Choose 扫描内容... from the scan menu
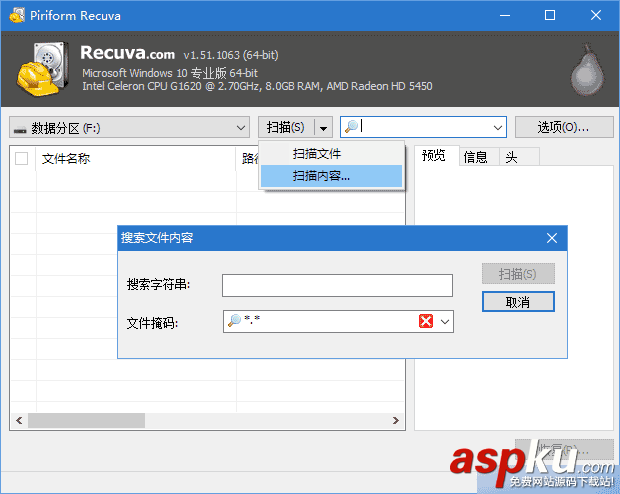 (331, 176)
